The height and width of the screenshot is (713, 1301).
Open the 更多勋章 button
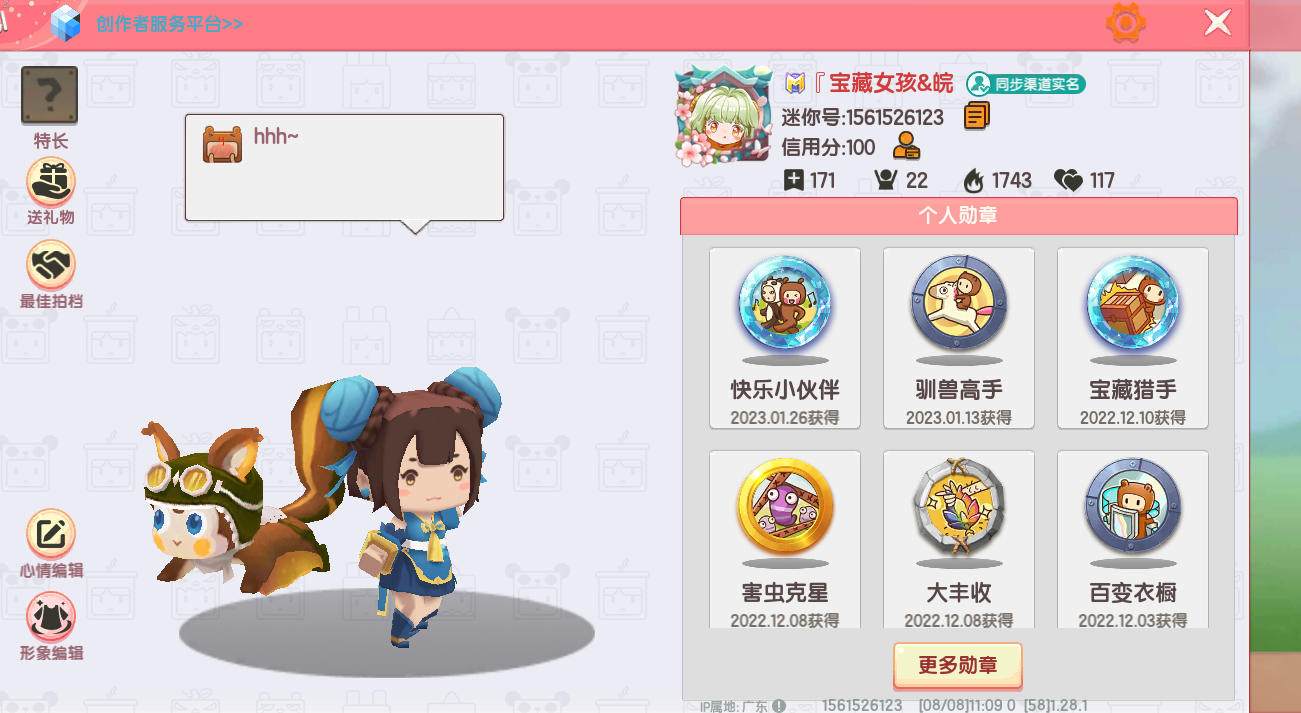point(958,665)
